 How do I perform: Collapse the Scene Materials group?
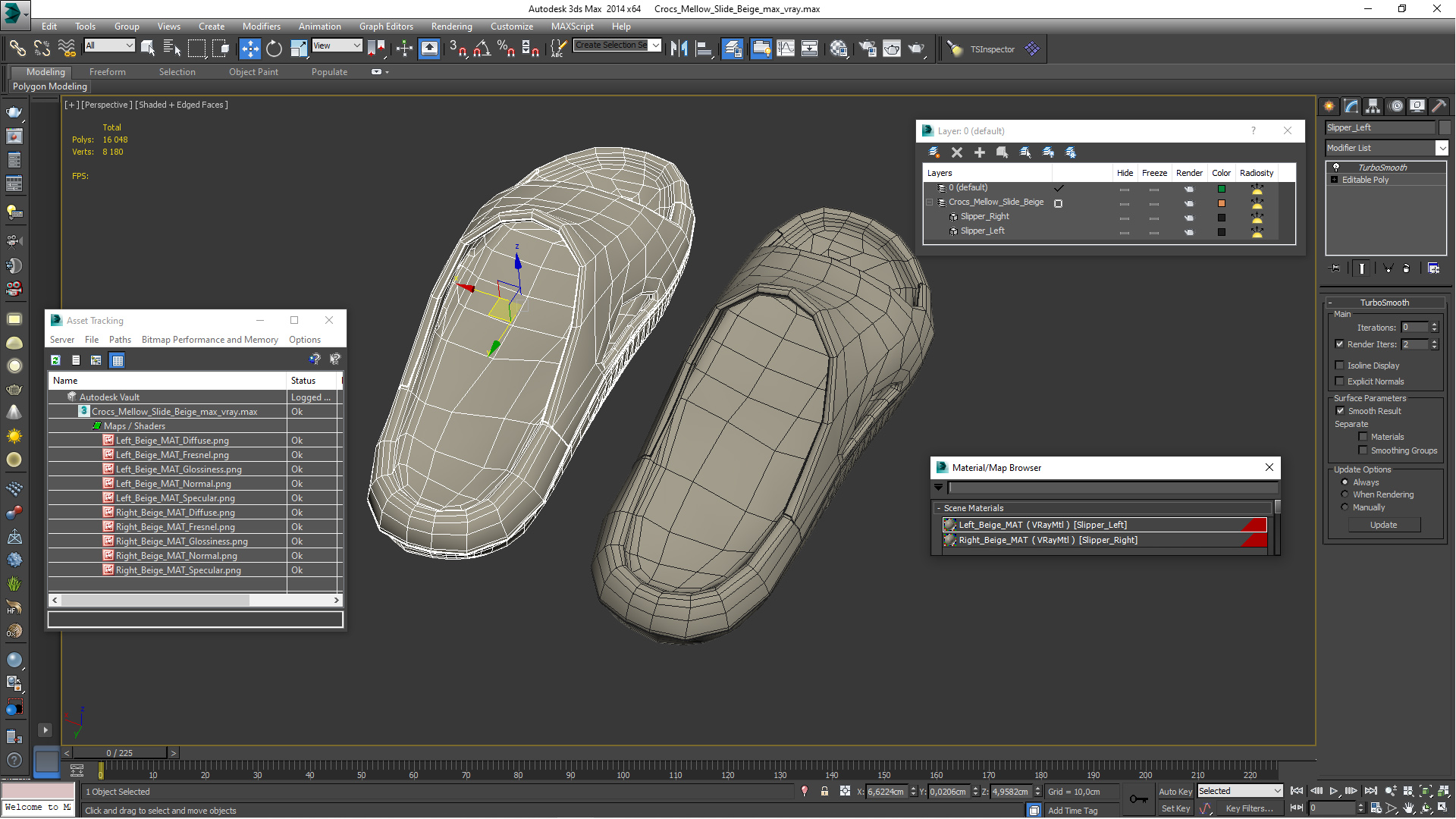click(x=939, y=508)
